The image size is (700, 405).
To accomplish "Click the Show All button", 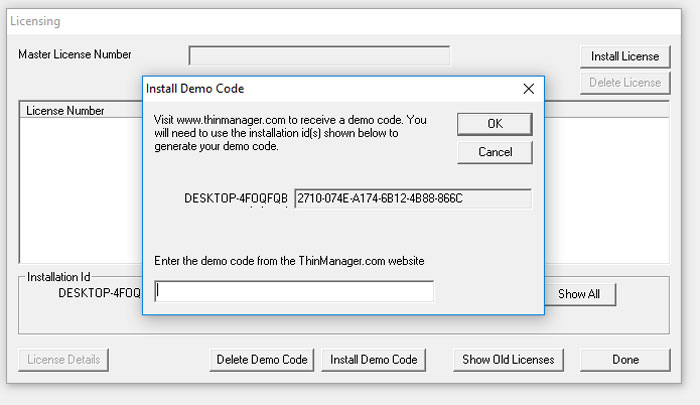I will click(x=579, y=294).
